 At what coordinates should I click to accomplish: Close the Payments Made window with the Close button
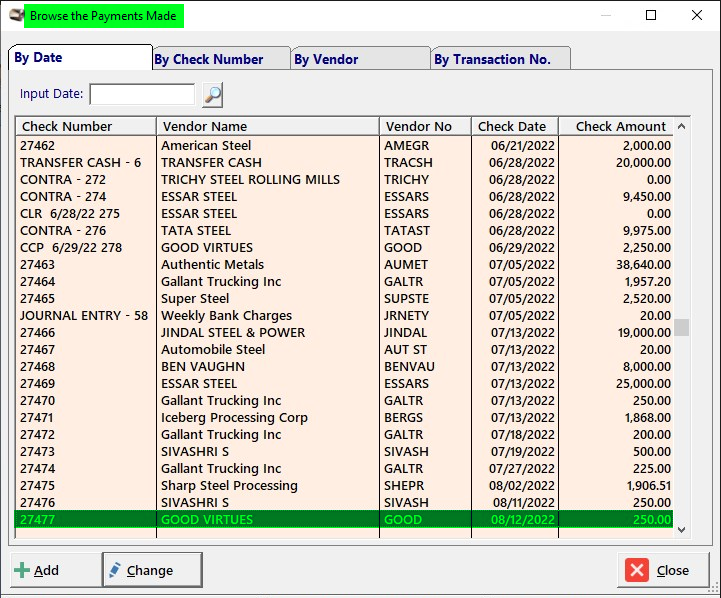tap(663, 570)
